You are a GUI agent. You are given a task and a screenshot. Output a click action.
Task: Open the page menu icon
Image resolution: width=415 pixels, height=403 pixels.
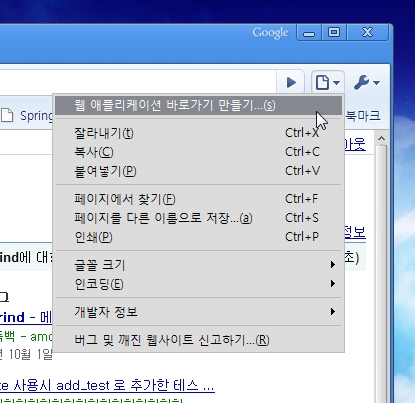328,82
